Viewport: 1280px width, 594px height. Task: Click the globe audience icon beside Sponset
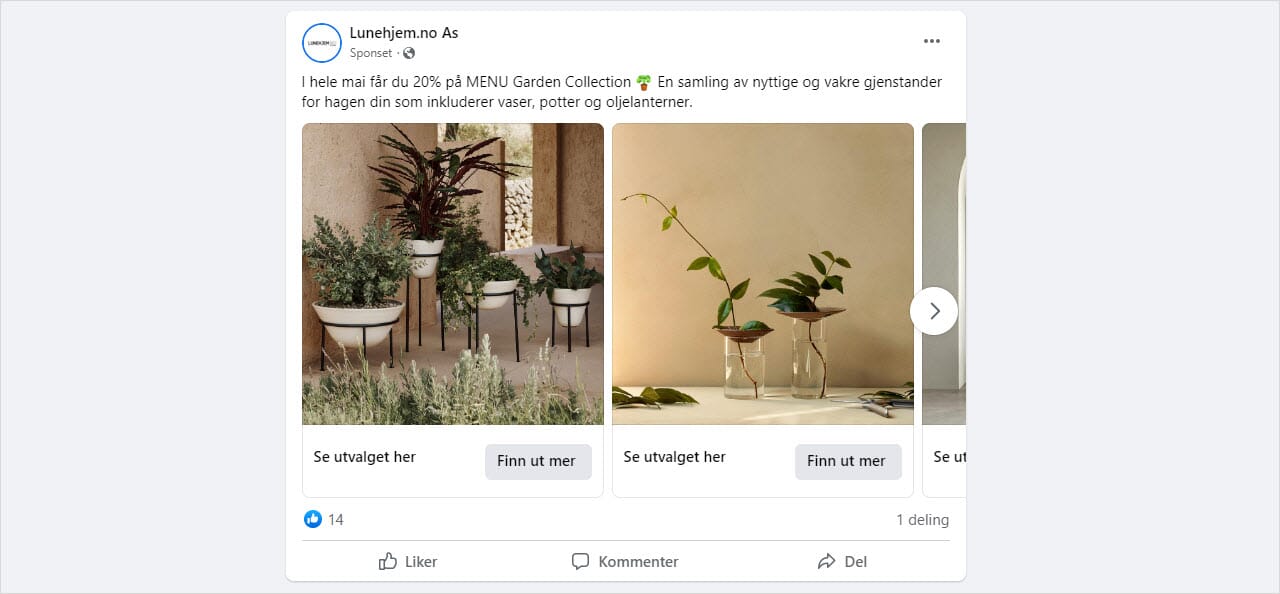click(x=407, y=53)
